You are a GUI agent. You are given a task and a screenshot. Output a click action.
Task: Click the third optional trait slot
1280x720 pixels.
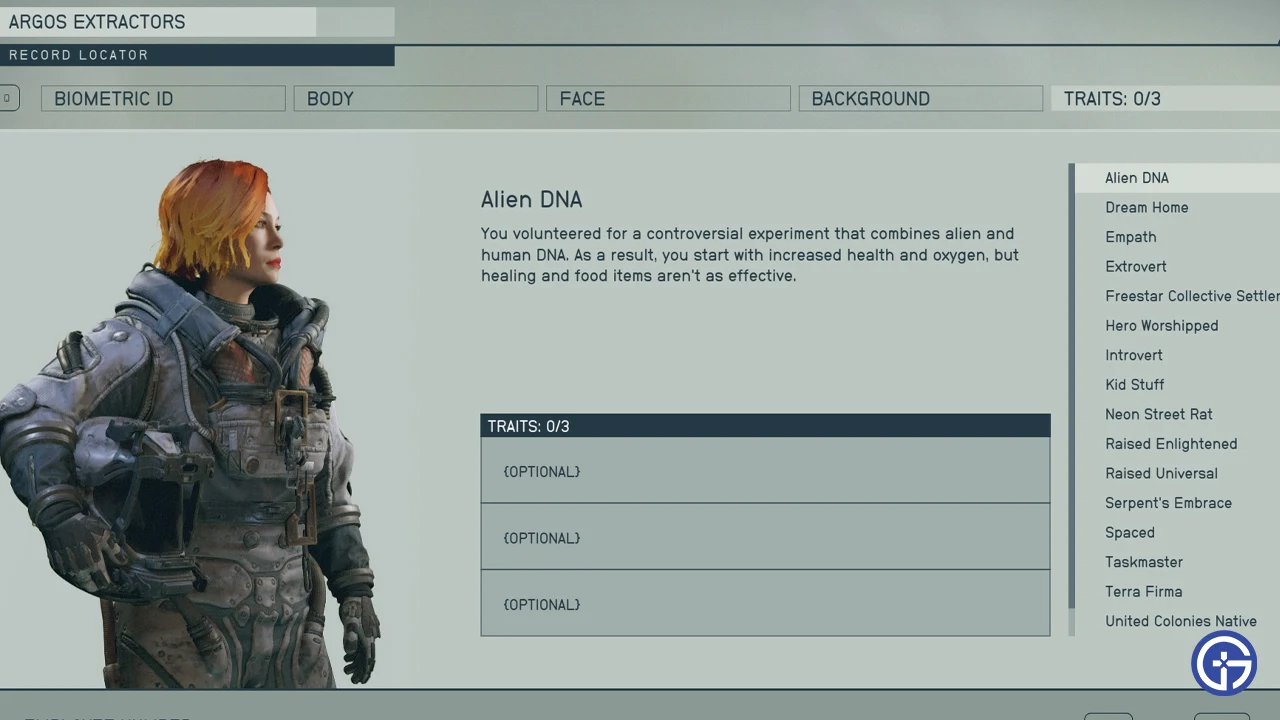point(765,604)
